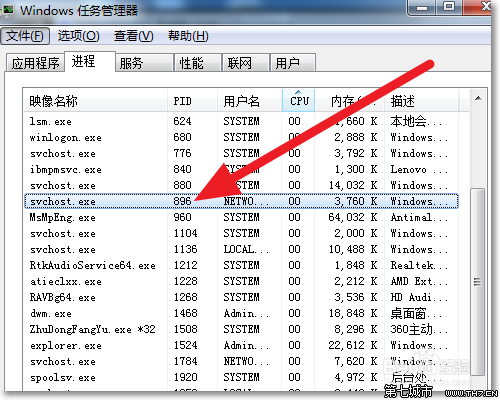
Task: Open the 选项(O) menu
Action: (78, 36)
